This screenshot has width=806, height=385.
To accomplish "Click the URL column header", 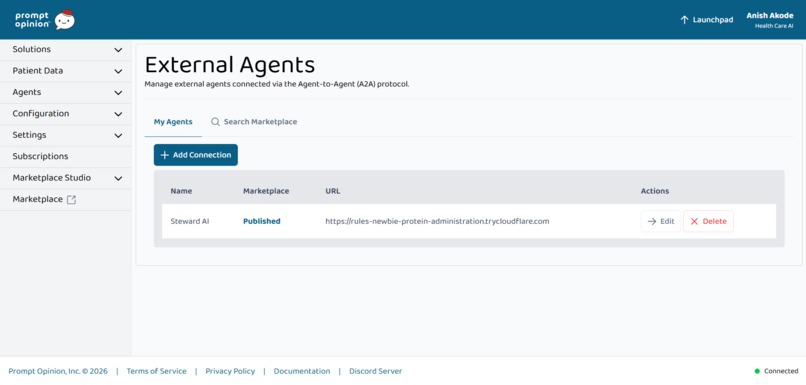I will (333, 191).
